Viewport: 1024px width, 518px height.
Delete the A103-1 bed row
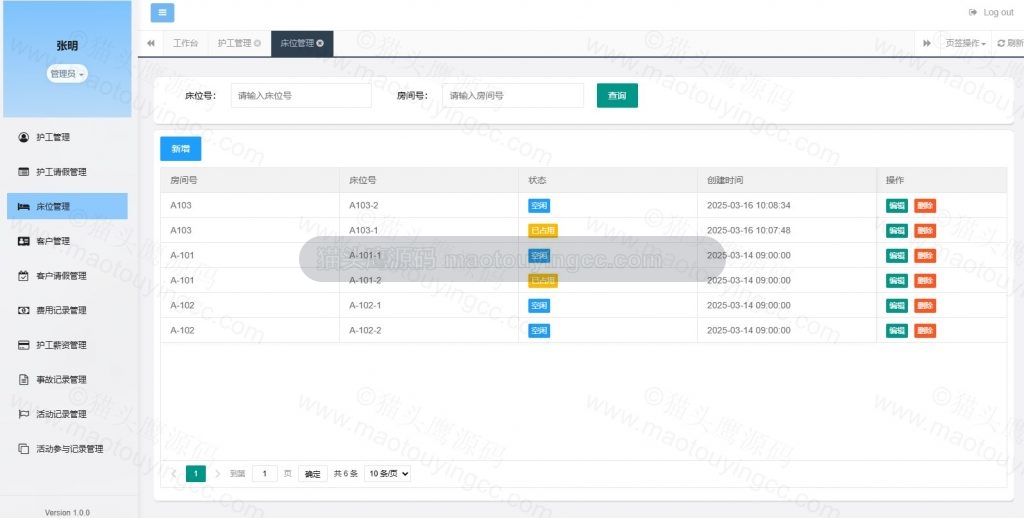click(925, 231)
